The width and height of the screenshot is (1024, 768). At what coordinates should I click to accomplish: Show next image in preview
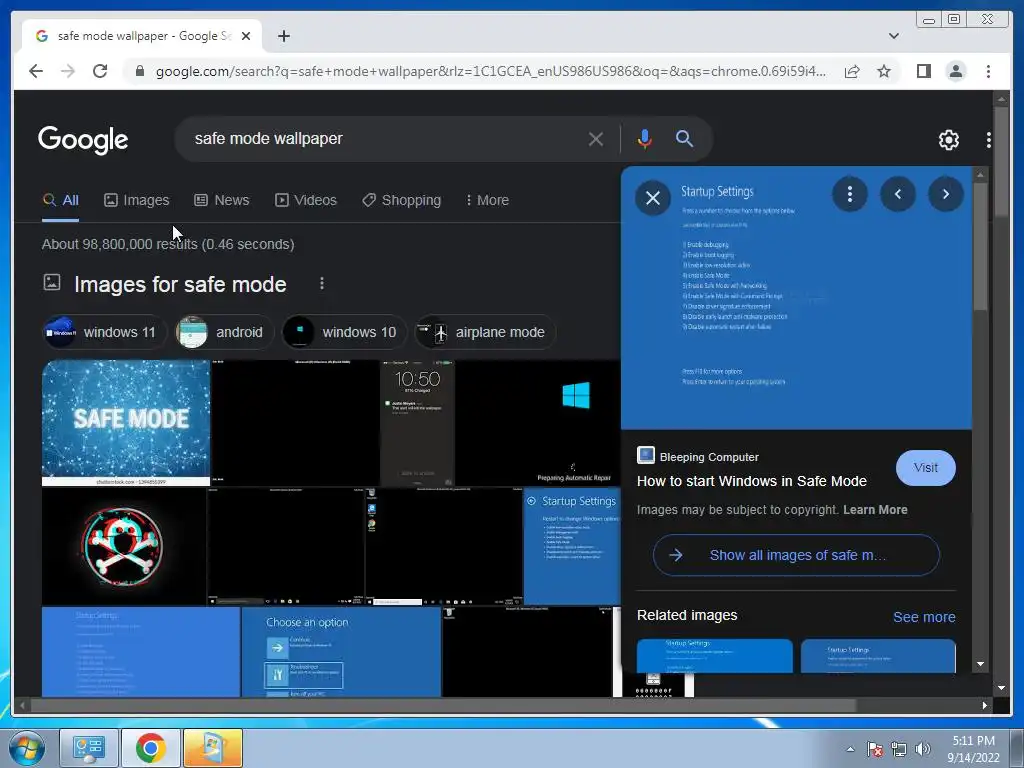coord(946,194)
